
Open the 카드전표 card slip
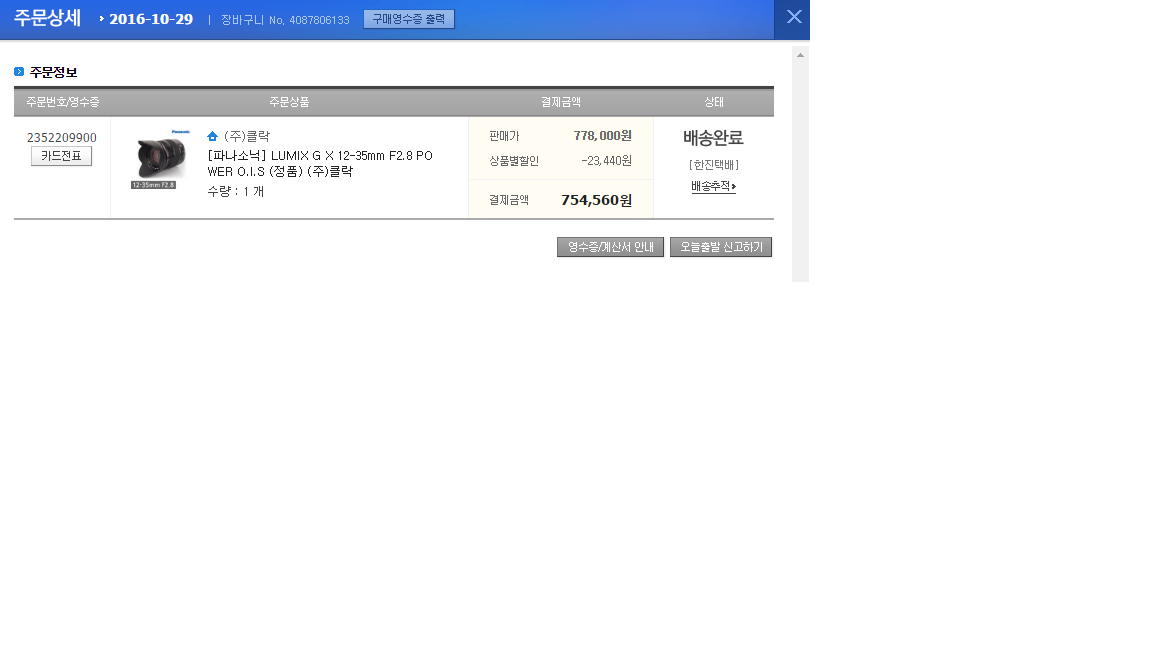click(61, 156)
